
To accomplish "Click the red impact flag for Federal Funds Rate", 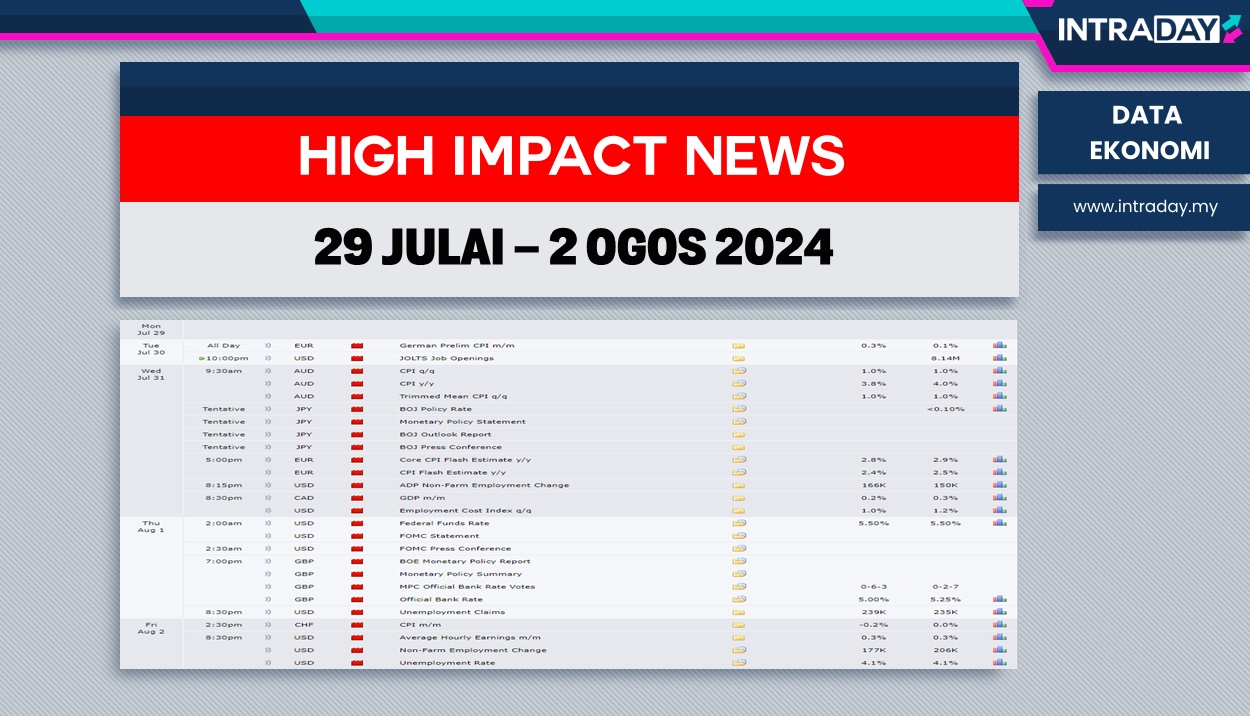I will 356,523.
